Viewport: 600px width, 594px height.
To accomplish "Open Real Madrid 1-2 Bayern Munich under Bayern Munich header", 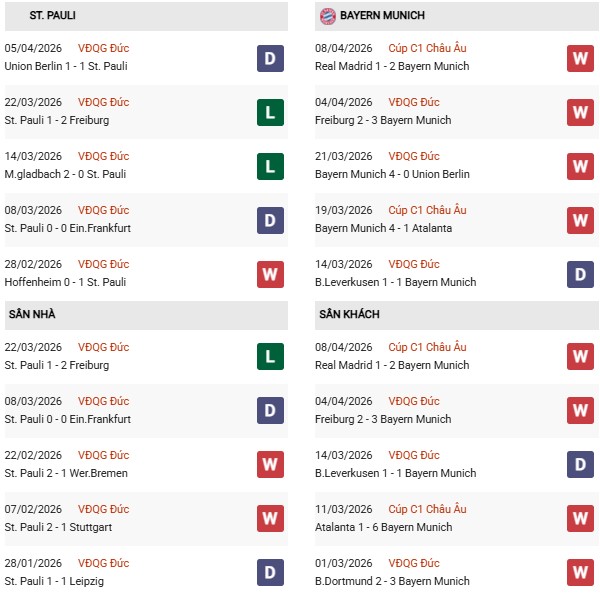I will [392, 66].
